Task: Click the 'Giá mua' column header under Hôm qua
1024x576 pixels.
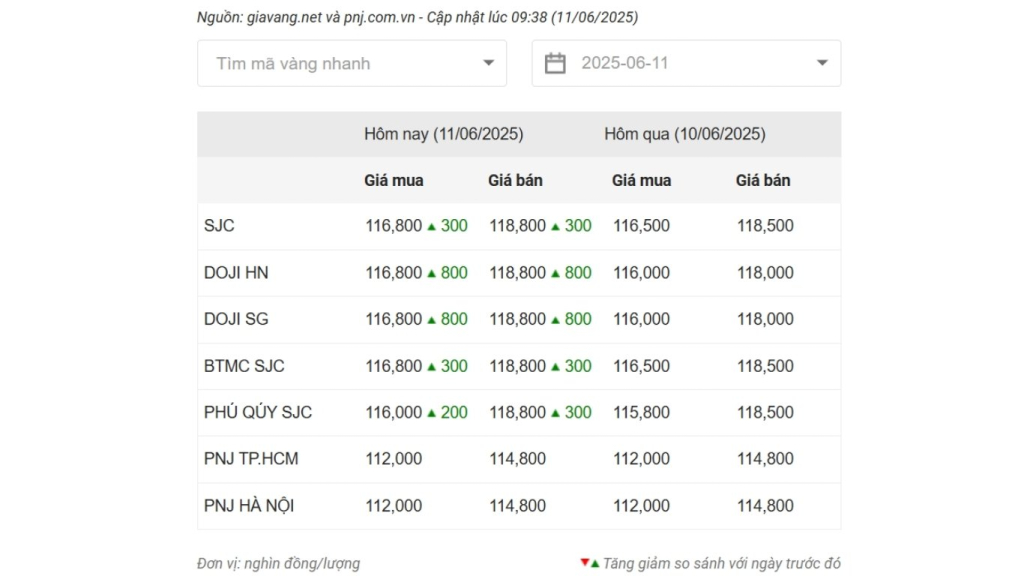Action: [x=641, y=180]
